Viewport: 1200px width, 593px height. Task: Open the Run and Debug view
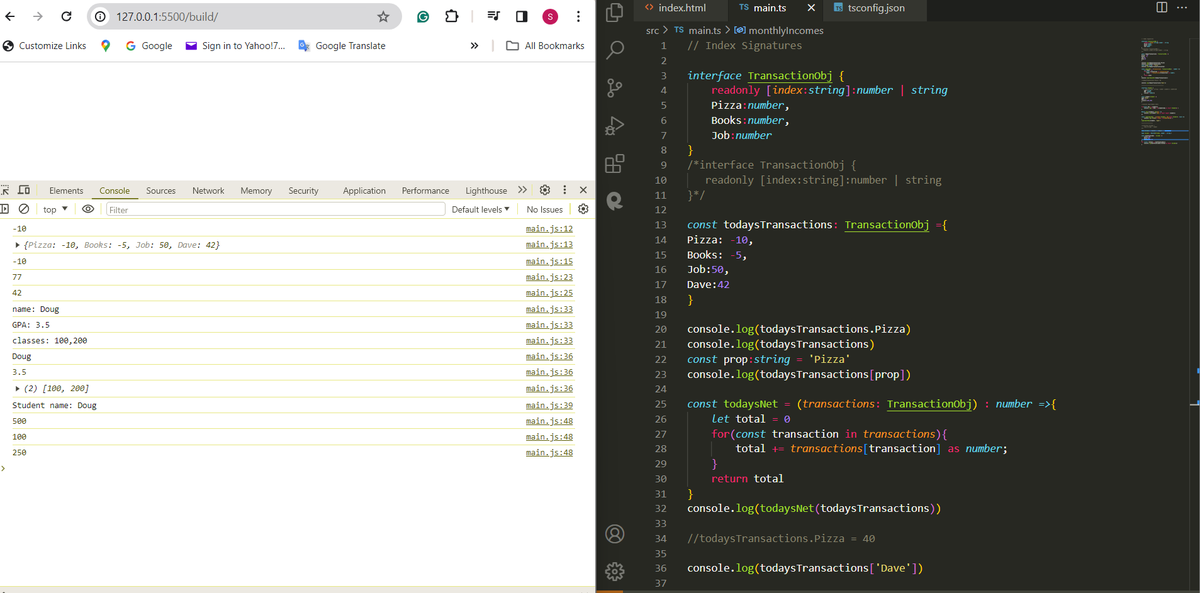click(x=615, y=126)
